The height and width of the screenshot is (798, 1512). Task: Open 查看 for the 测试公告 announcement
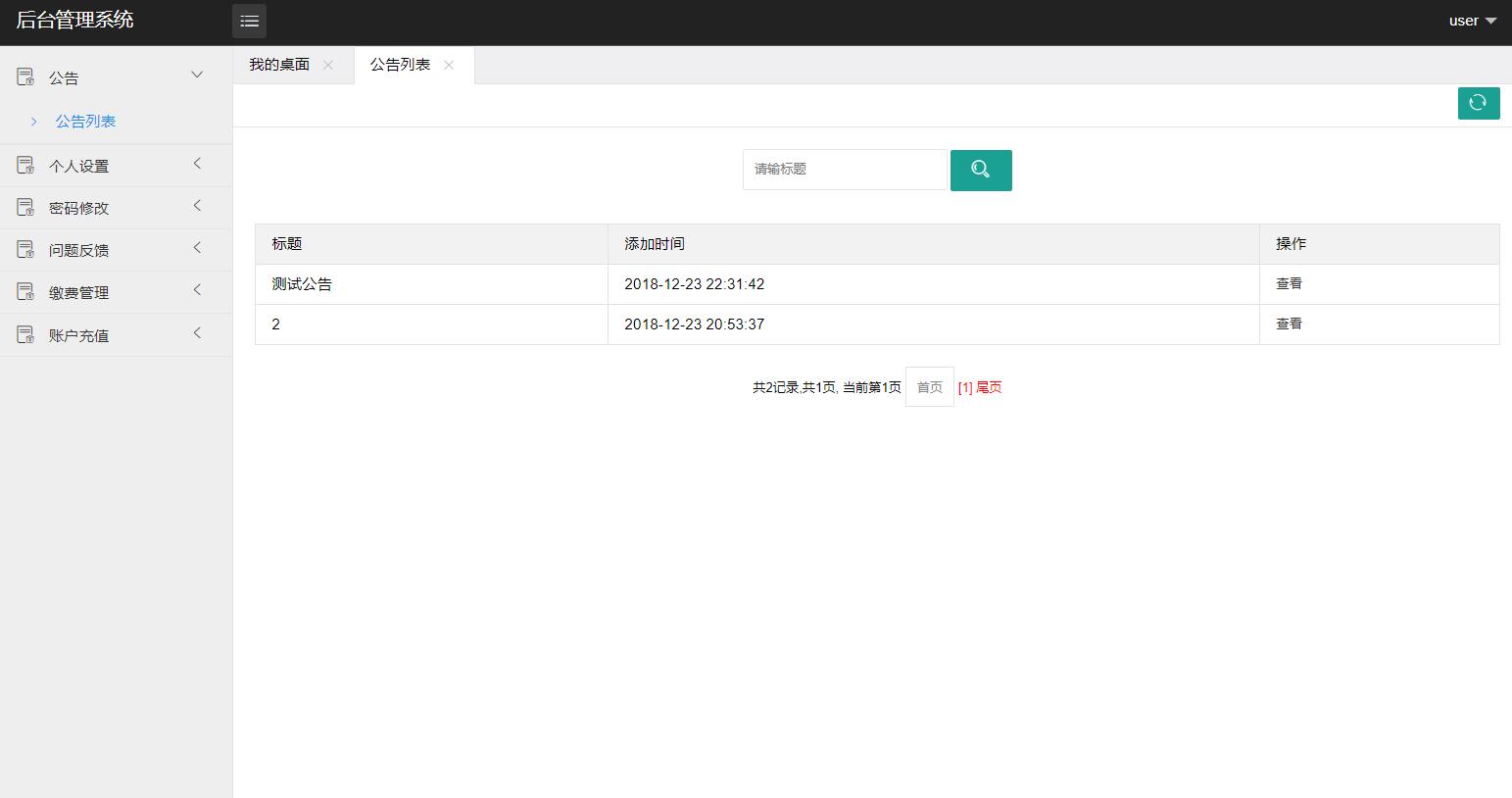[1289, 283]
